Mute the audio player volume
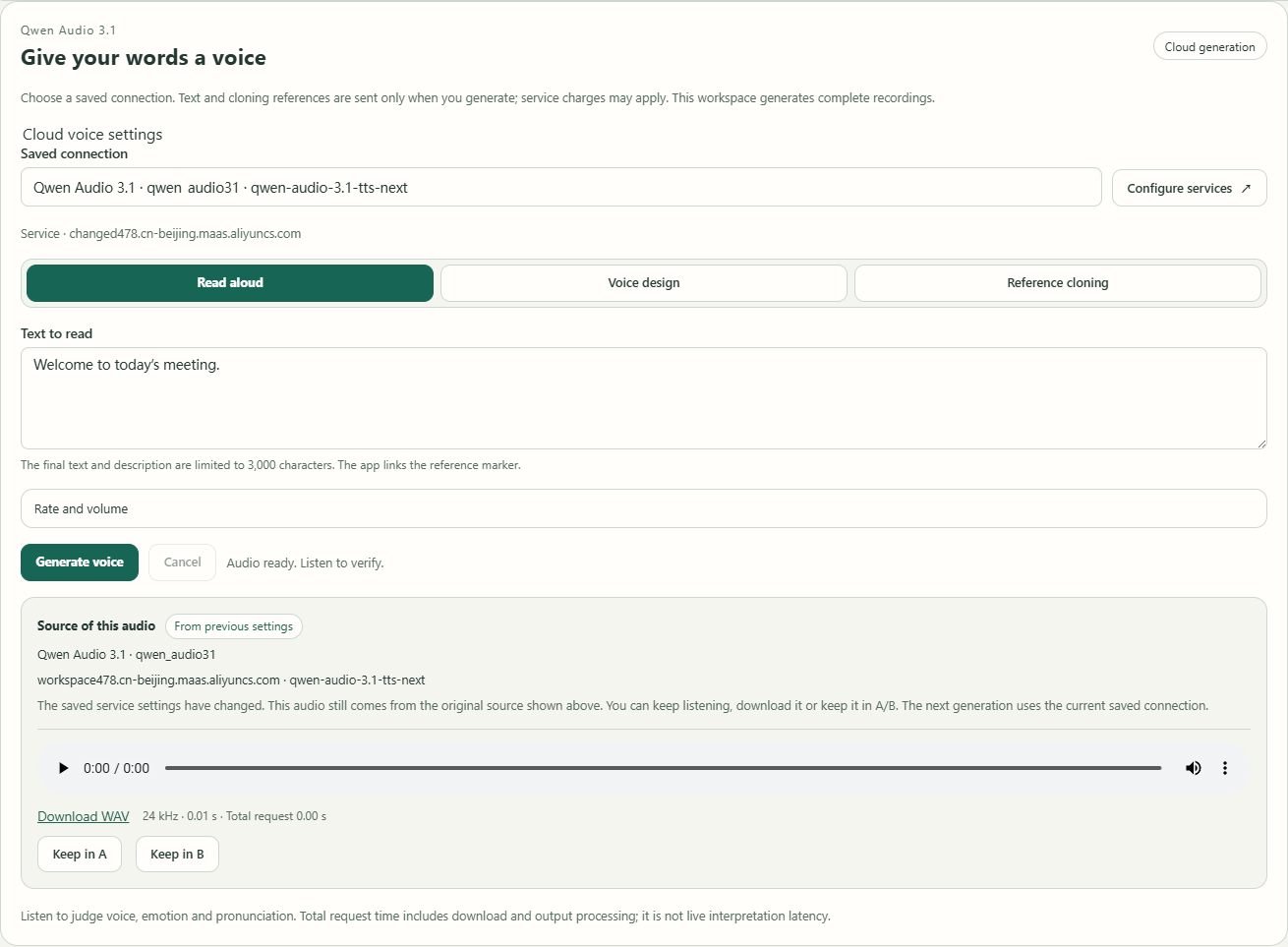1288x947 pixels. (1193, 768)
